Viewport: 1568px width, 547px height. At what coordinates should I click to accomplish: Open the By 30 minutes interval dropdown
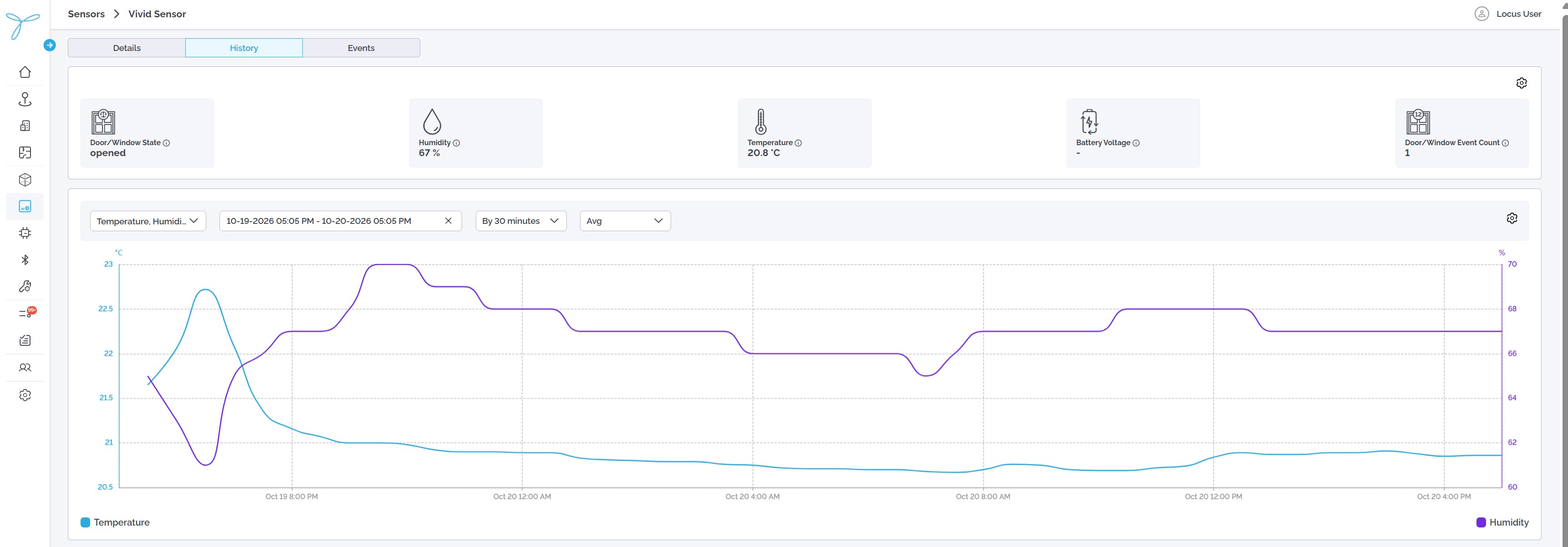pos(521,221)
